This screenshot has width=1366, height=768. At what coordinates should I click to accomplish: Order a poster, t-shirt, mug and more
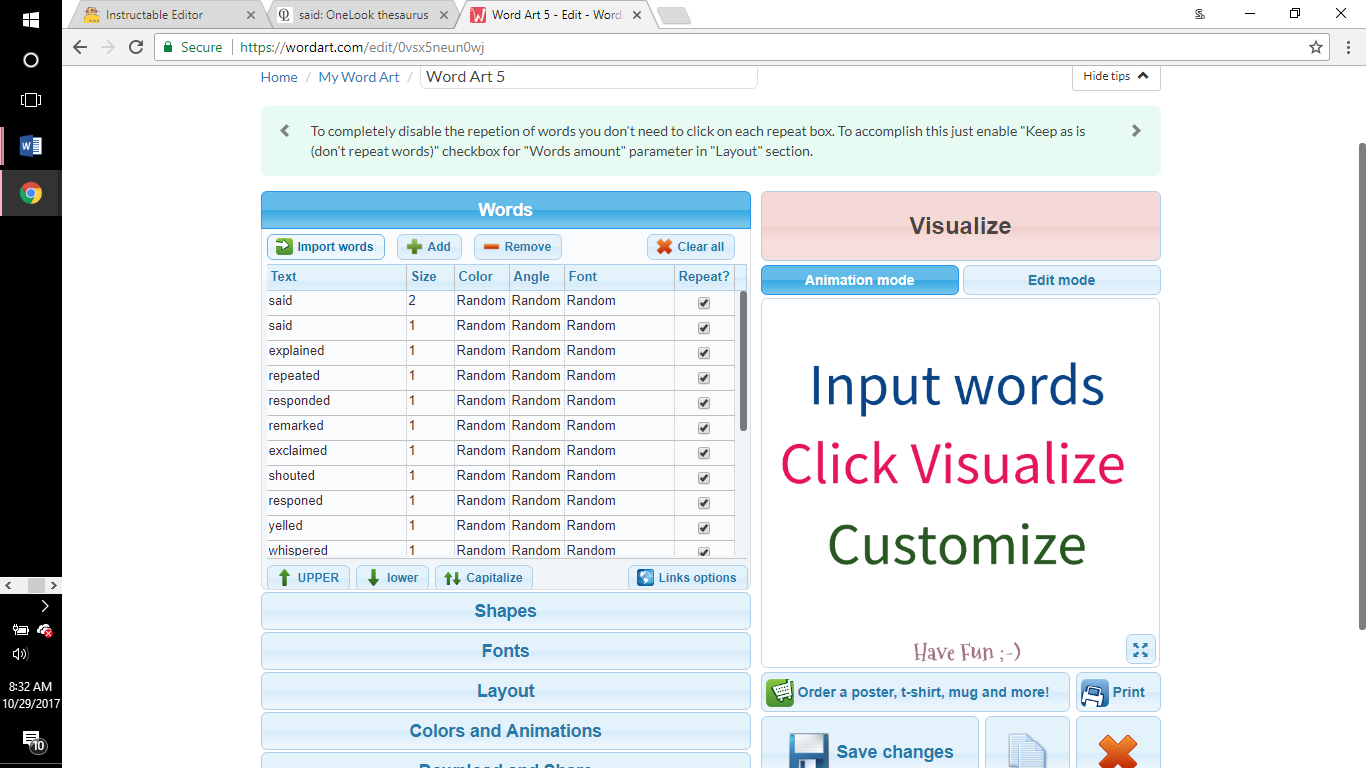click(x=915, y=692)
